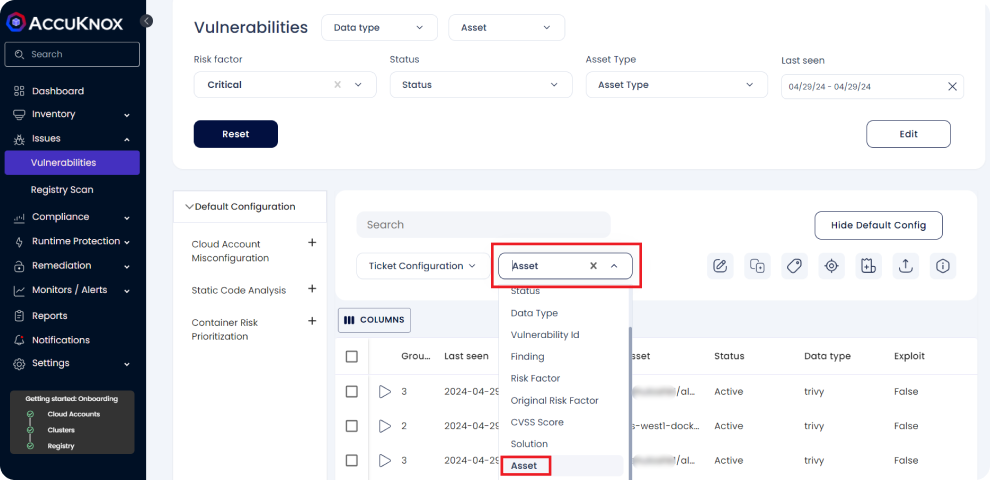The image size is (990, 480).
Task: Click the upload export icon
Action: tap(905, 265)
